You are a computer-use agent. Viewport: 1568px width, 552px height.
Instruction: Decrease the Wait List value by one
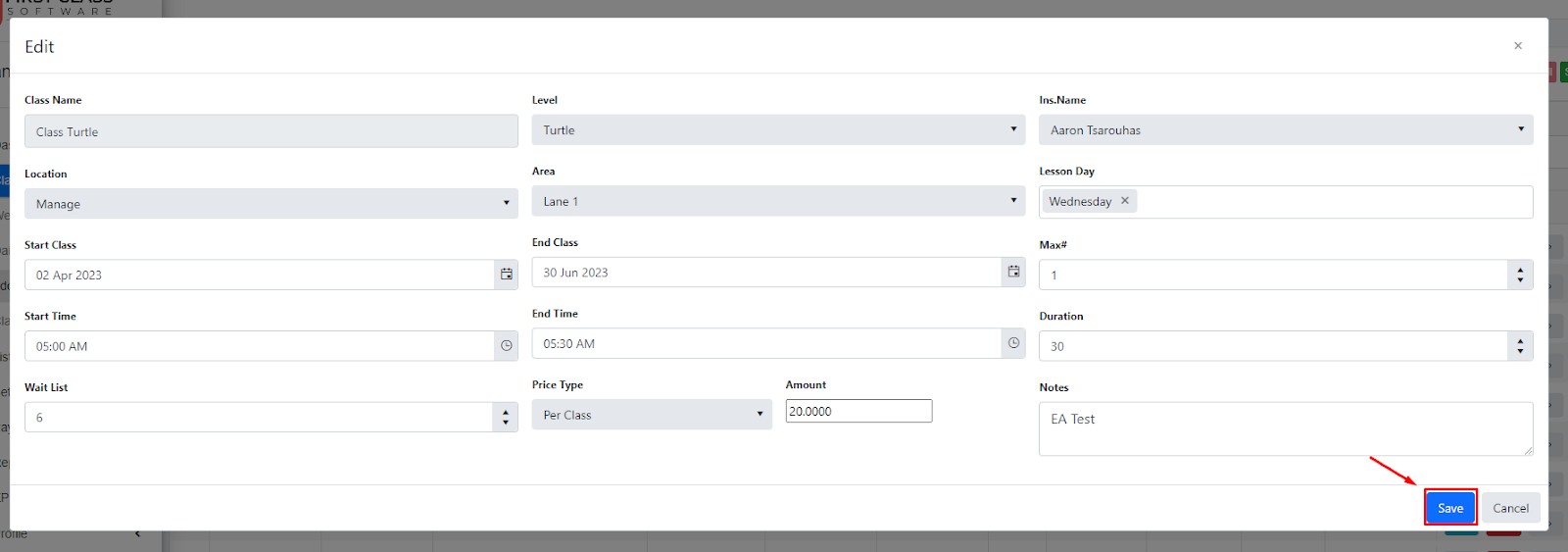tap(505, 423)
